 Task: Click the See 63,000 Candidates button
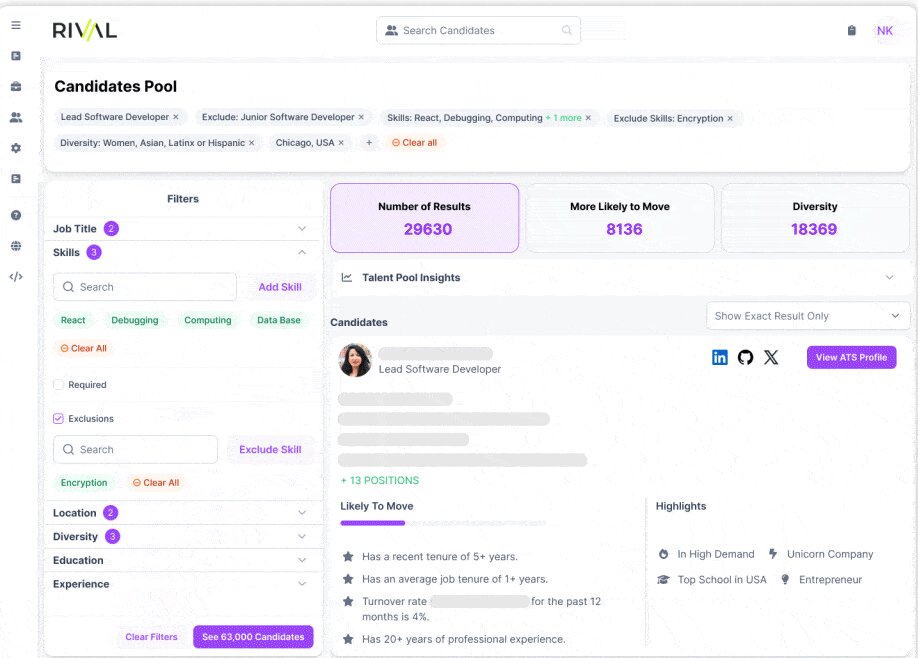point(253,637)
